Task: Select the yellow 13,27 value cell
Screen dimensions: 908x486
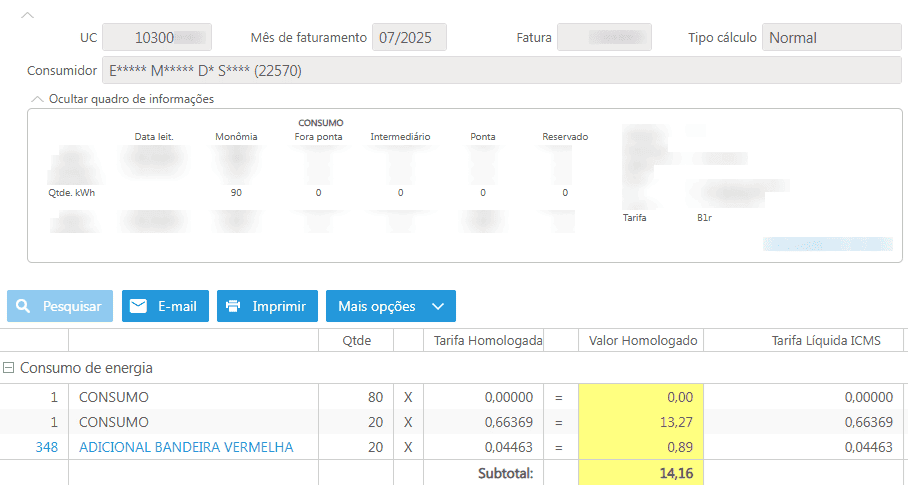Action: [x=641, y=422]
